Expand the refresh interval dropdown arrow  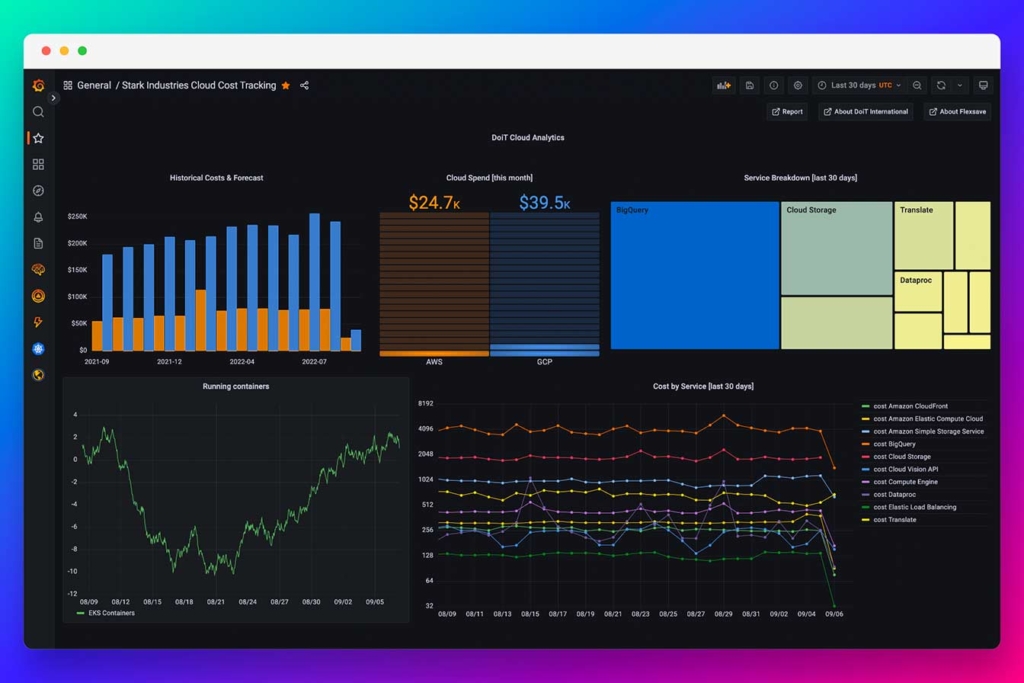point(960,86)
